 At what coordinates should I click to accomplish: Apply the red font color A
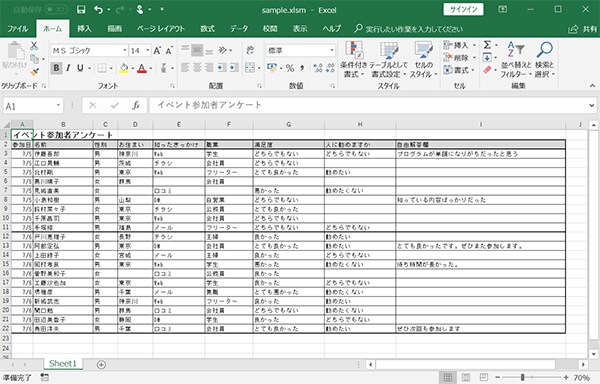tap(142, 68)
